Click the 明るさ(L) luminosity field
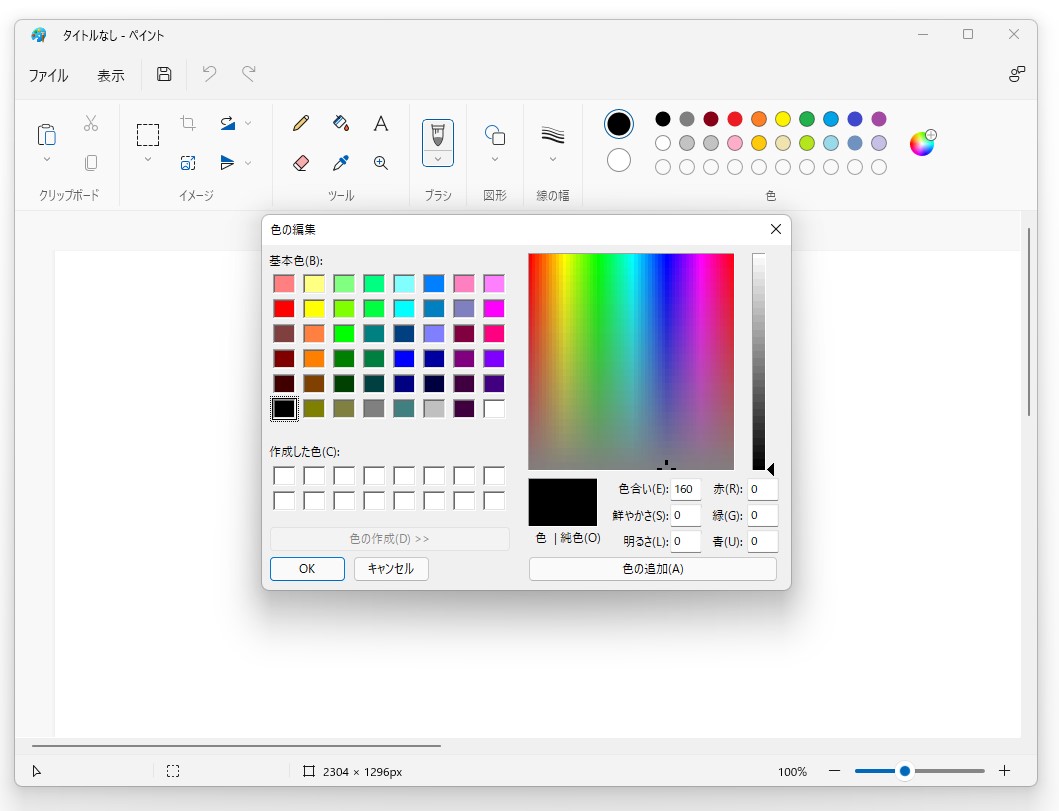The width and height of the screenshot is (1059, 811). (x=686, y=542)
